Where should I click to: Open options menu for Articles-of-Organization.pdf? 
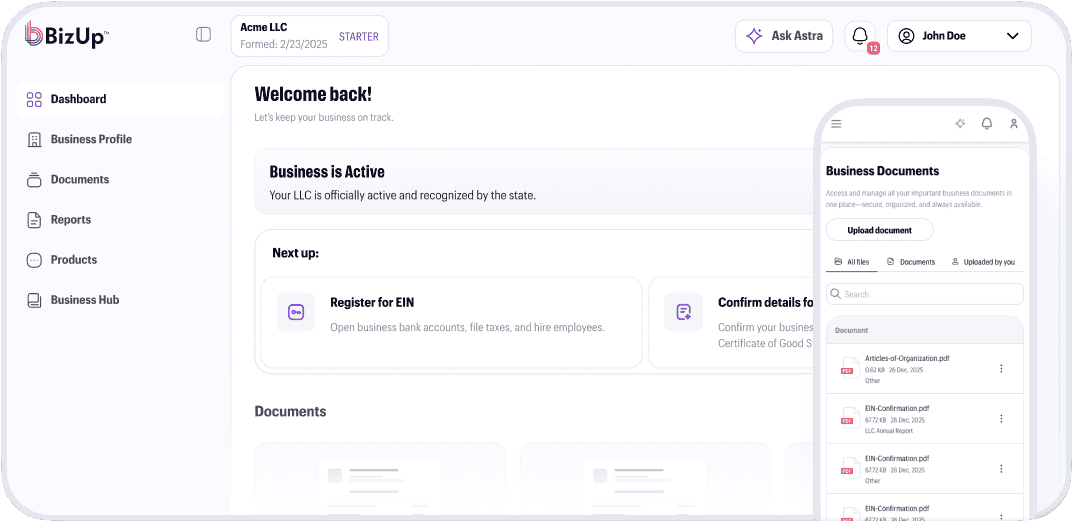(1001, 369)
